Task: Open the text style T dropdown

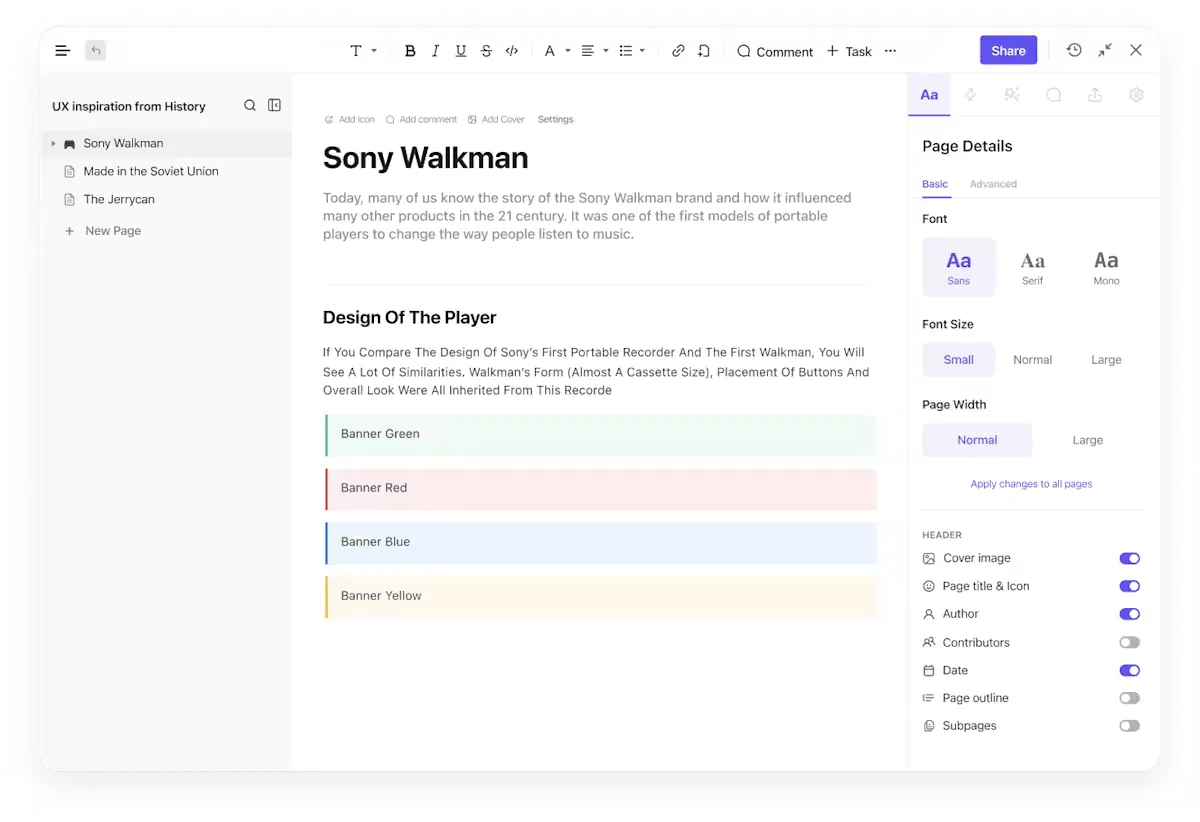Action: [363, 51]
